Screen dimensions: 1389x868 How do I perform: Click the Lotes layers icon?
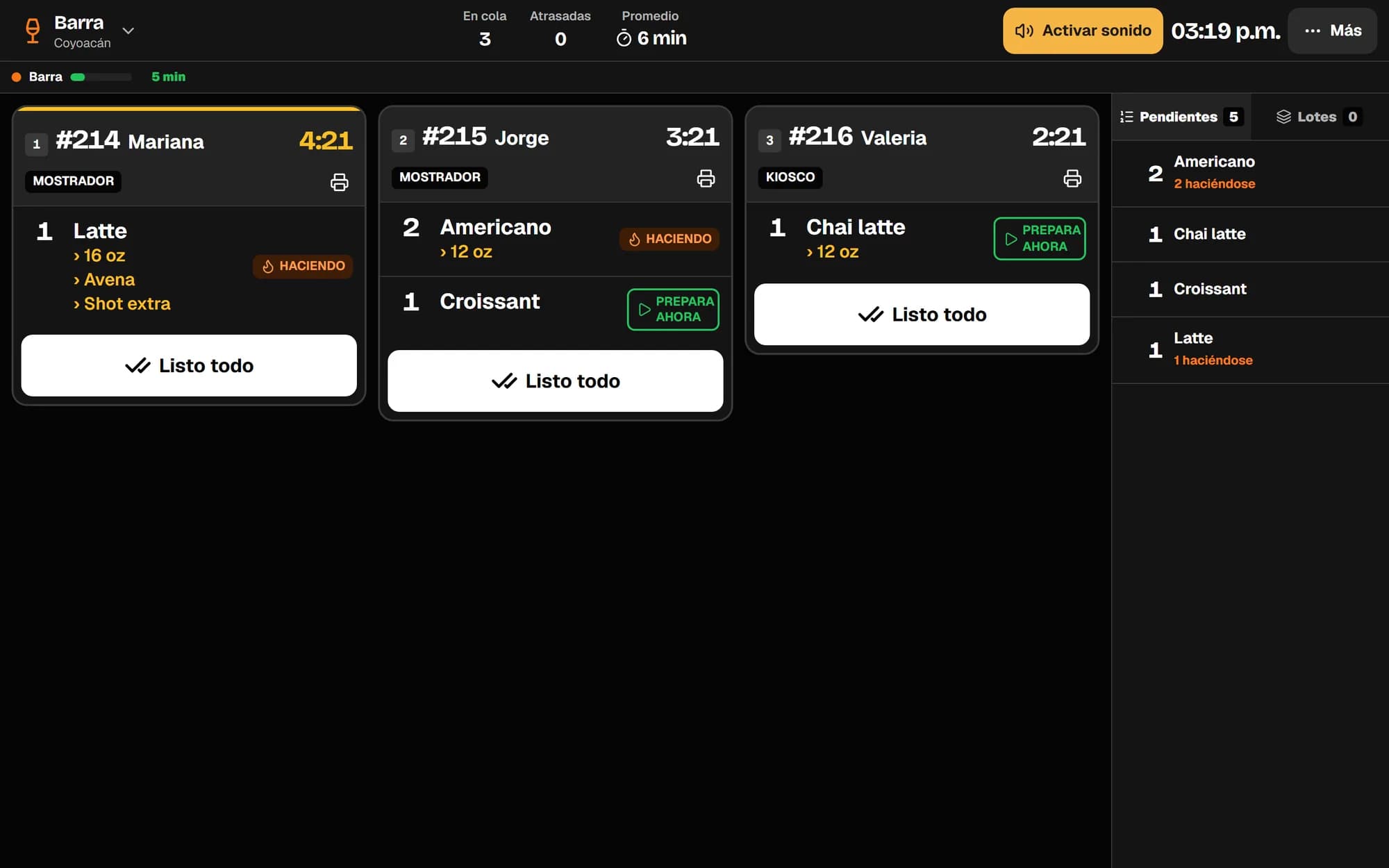(1283, 117)
